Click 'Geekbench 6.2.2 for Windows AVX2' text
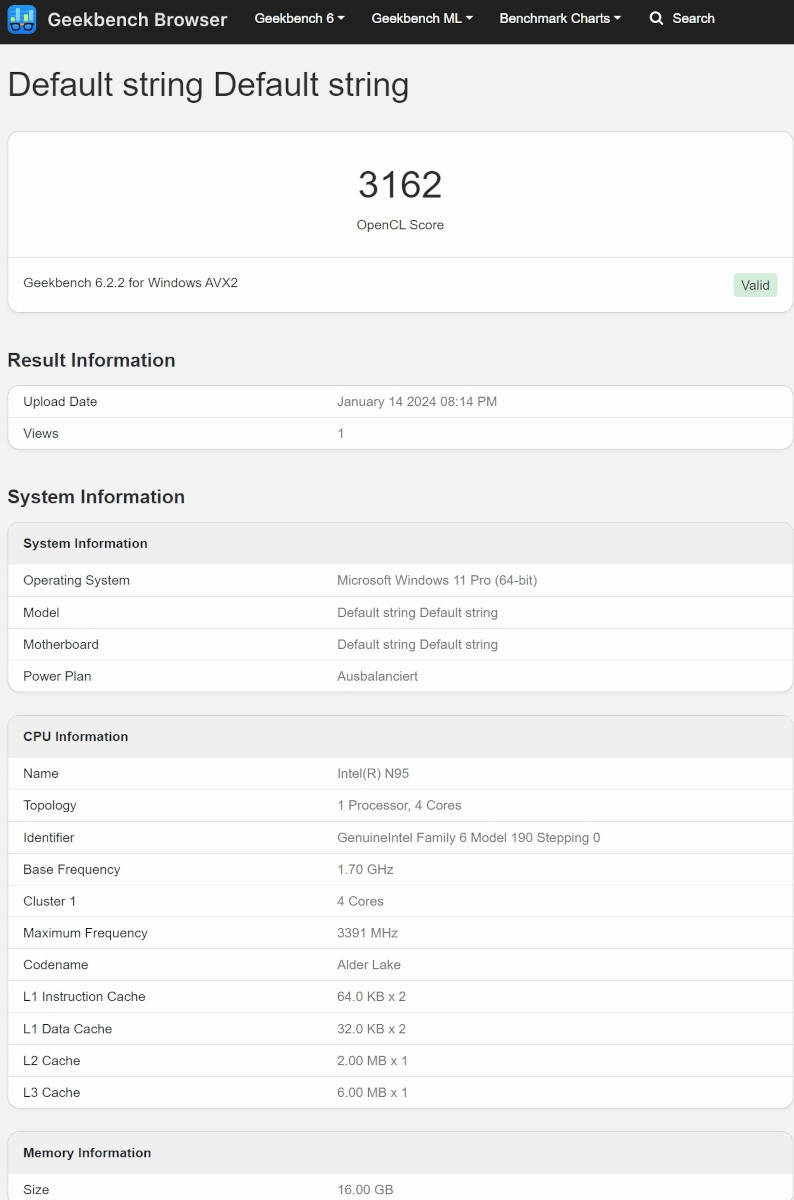 pos(131,283)
